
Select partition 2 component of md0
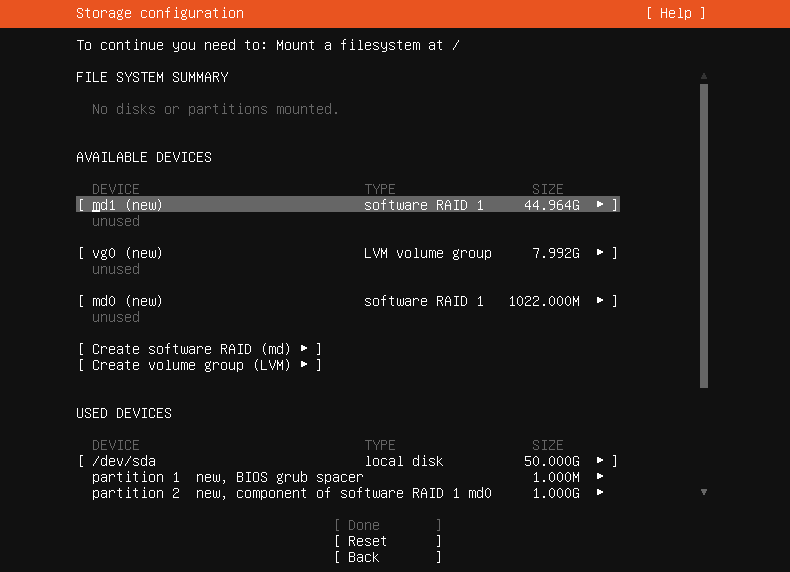click(348, 493)
